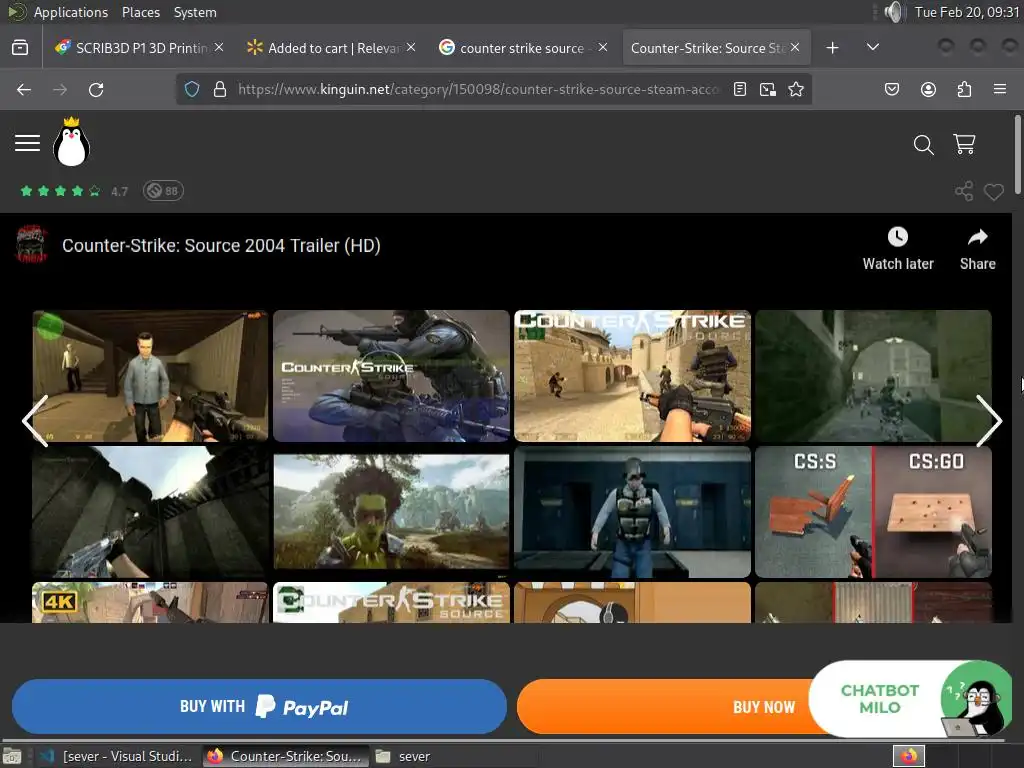Viewport: 1024px width, 768px height.
Task: Toggle reader view icon
Action: 740,89
